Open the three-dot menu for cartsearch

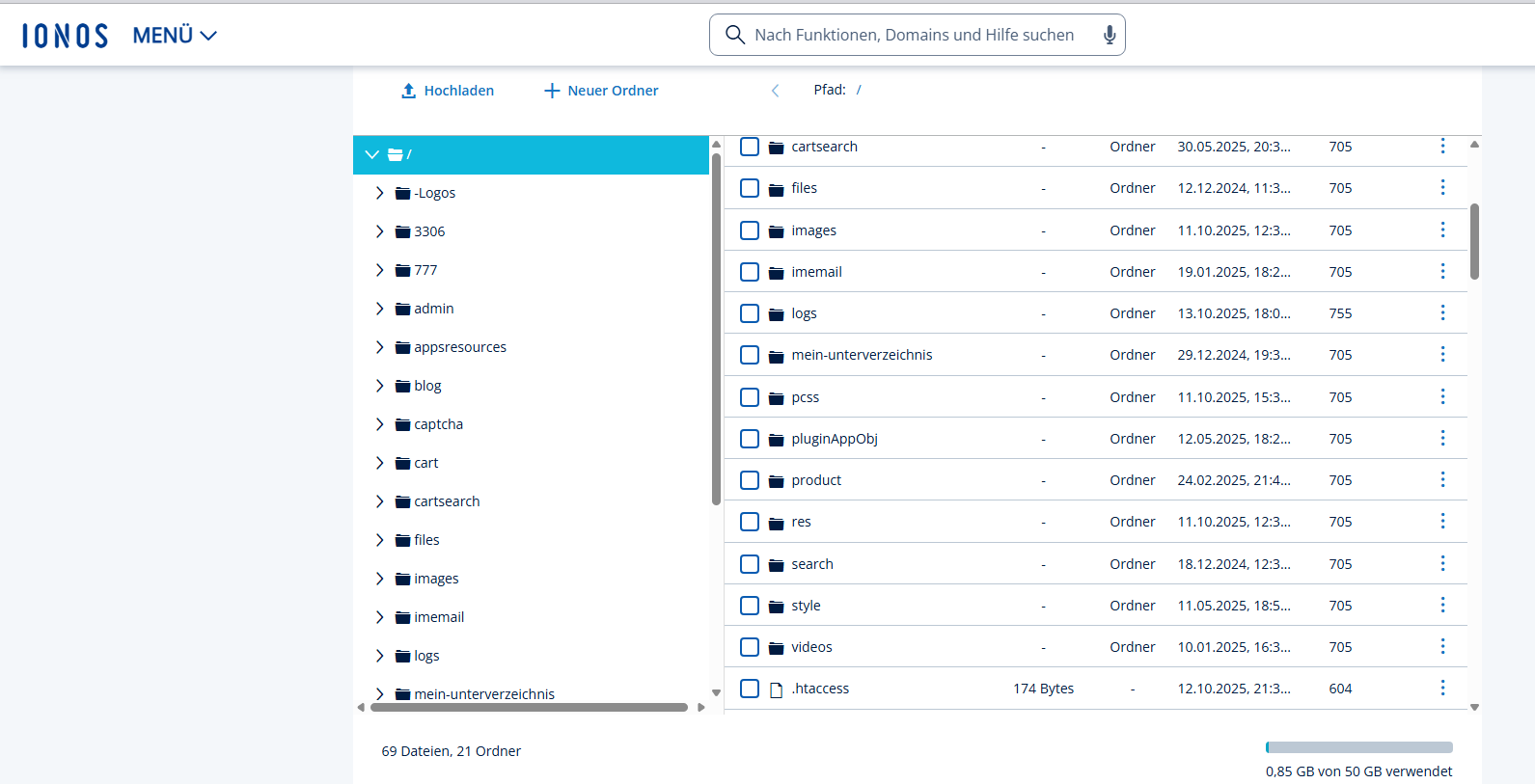1442,146
